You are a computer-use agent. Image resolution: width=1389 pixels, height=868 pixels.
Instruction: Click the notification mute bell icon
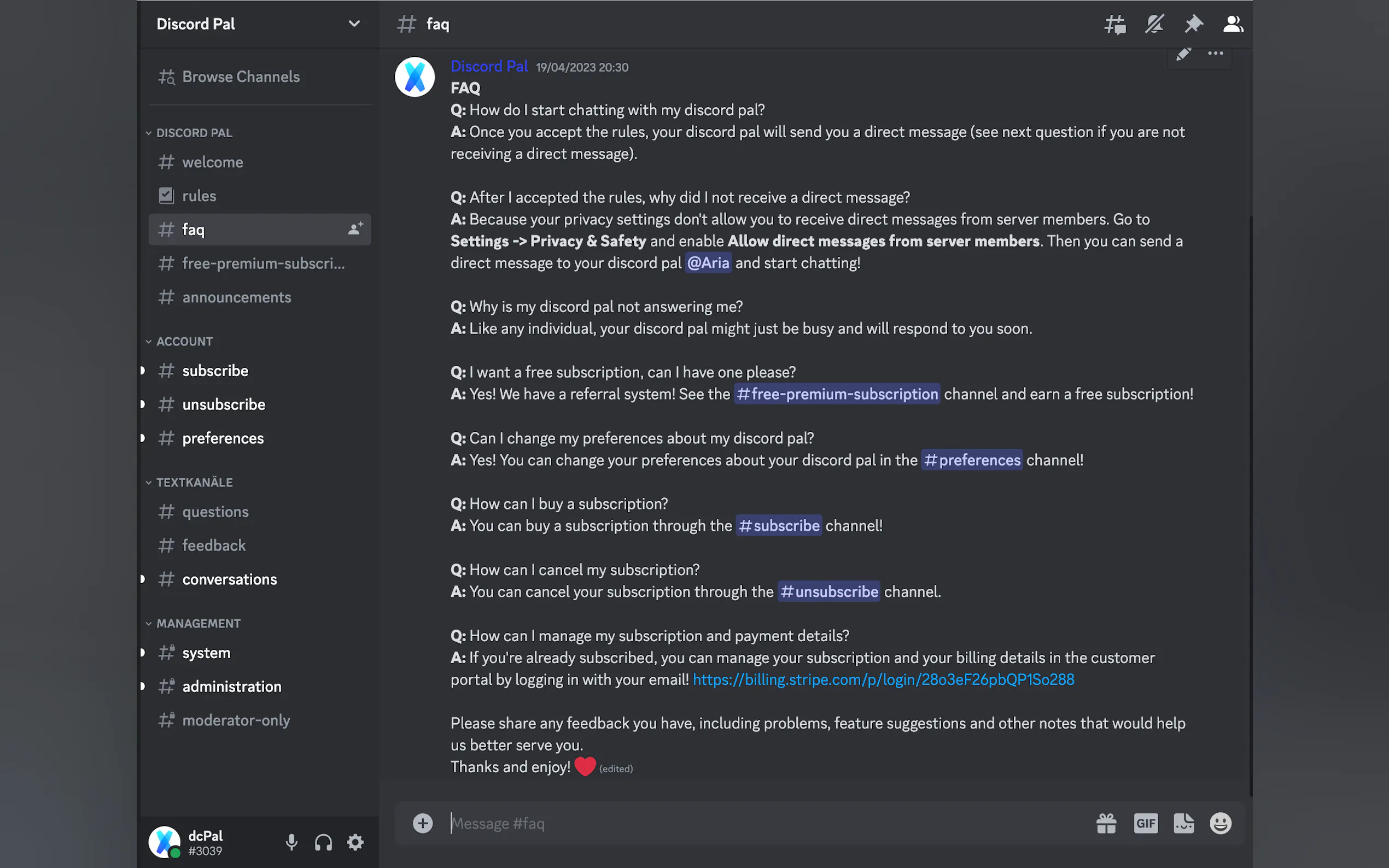[1154, 24]
